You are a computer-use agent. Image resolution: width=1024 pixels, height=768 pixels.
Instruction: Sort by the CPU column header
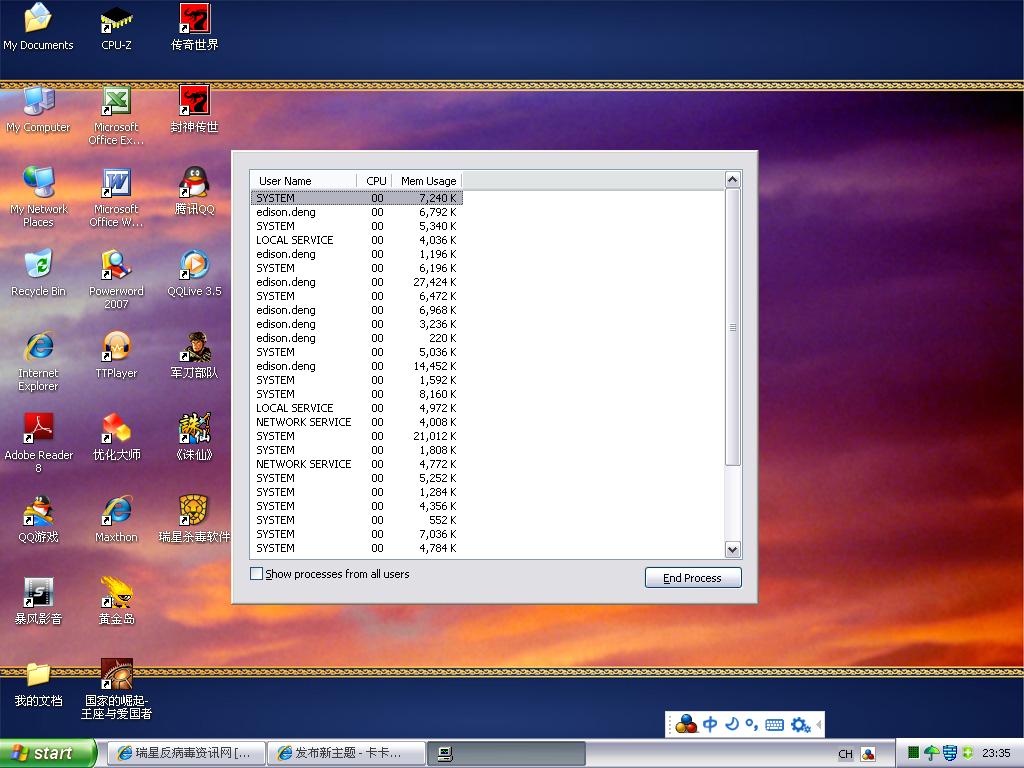coord(376,181)
